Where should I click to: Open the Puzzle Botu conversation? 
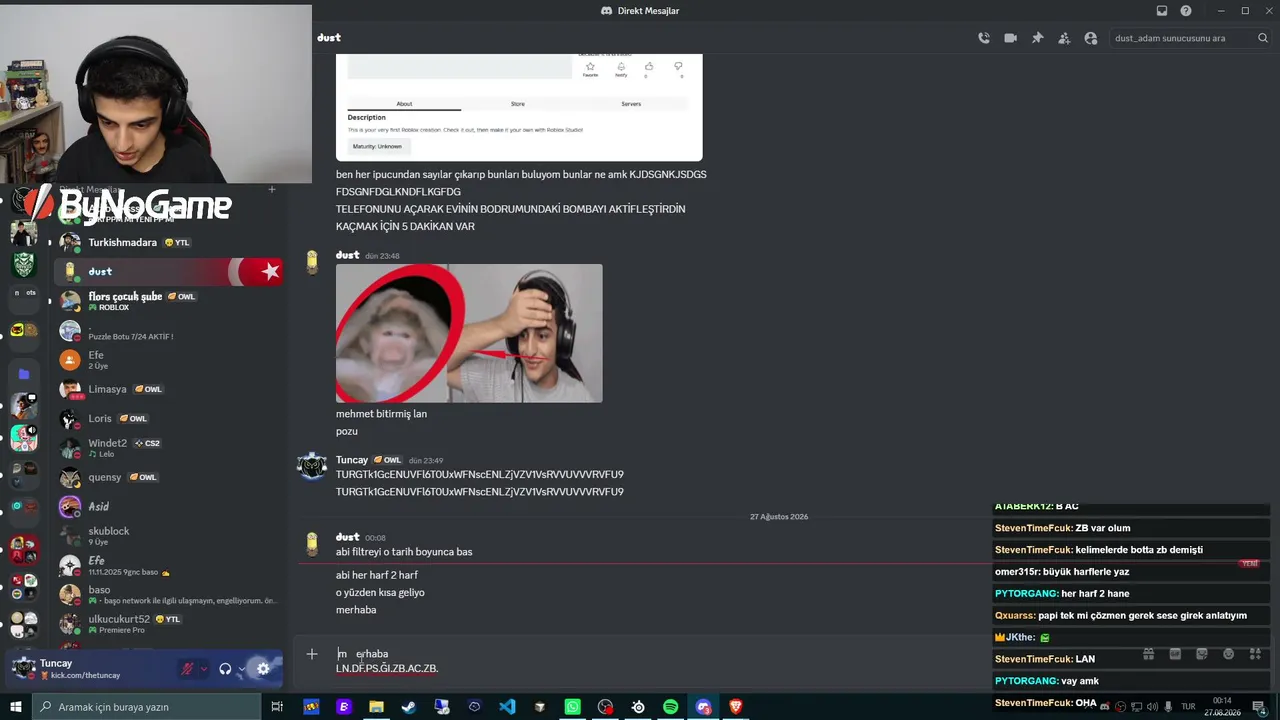point(169,331)
